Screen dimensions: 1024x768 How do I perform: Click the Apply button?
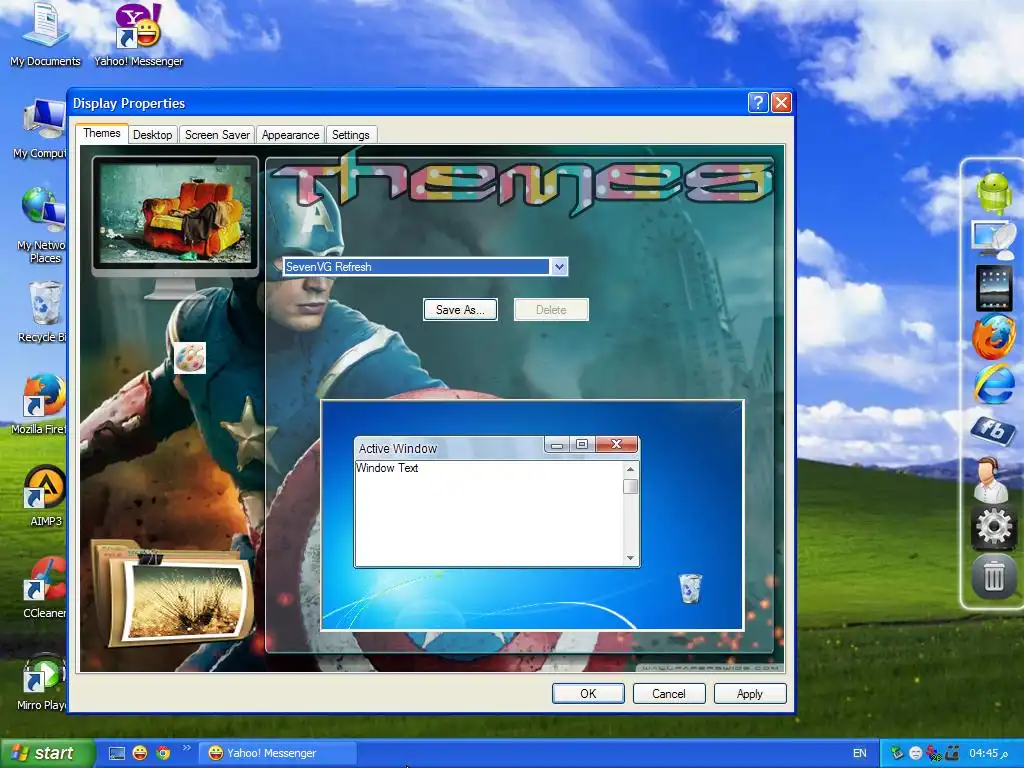750,694
